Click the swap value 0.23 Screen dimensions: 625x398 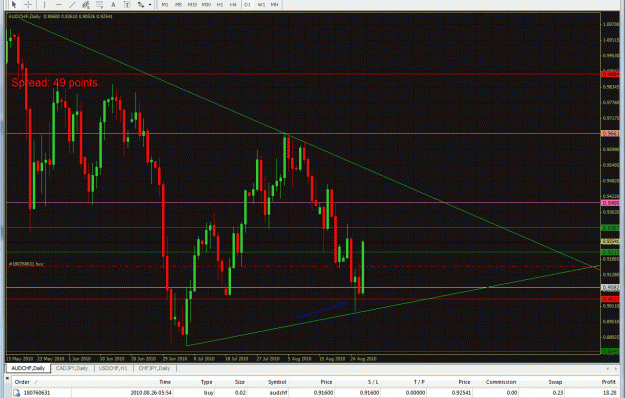click(558, 393)
